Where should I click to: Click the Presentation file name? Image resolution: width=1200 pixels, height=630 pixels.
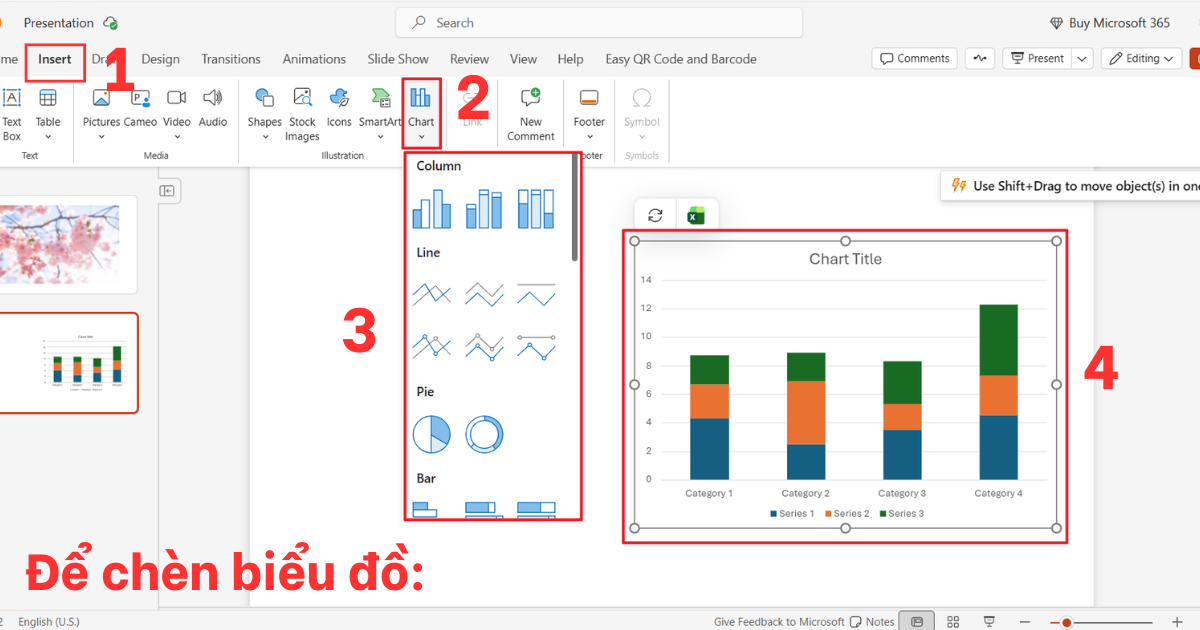[x=59, y=23]
